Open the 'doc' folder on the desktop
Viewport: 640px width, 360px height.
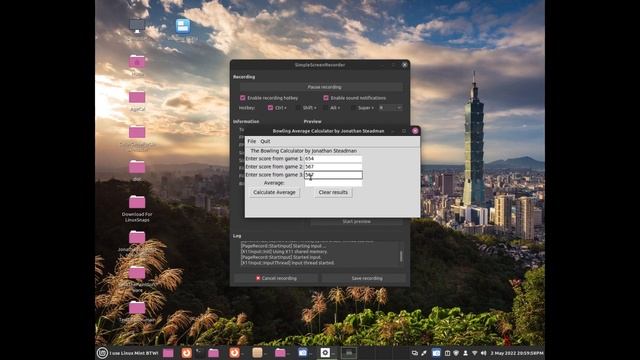[x=137, y=167]
